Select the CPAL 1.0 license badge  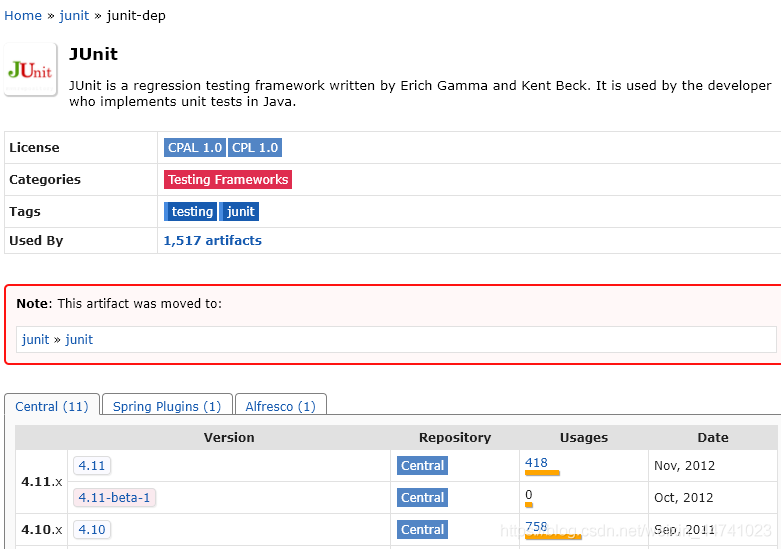click(x=195, y=147)
